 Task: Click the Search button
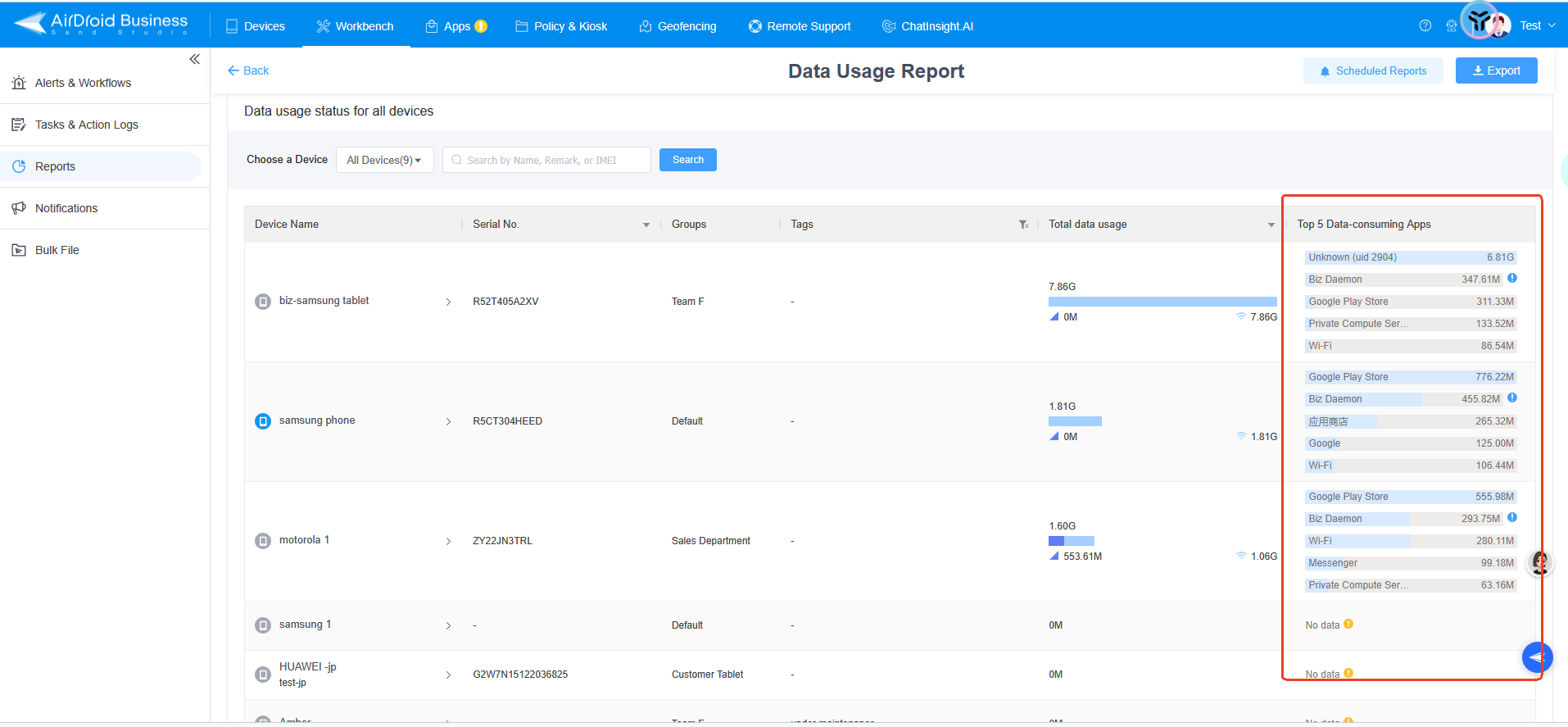(x=688, y=160)
